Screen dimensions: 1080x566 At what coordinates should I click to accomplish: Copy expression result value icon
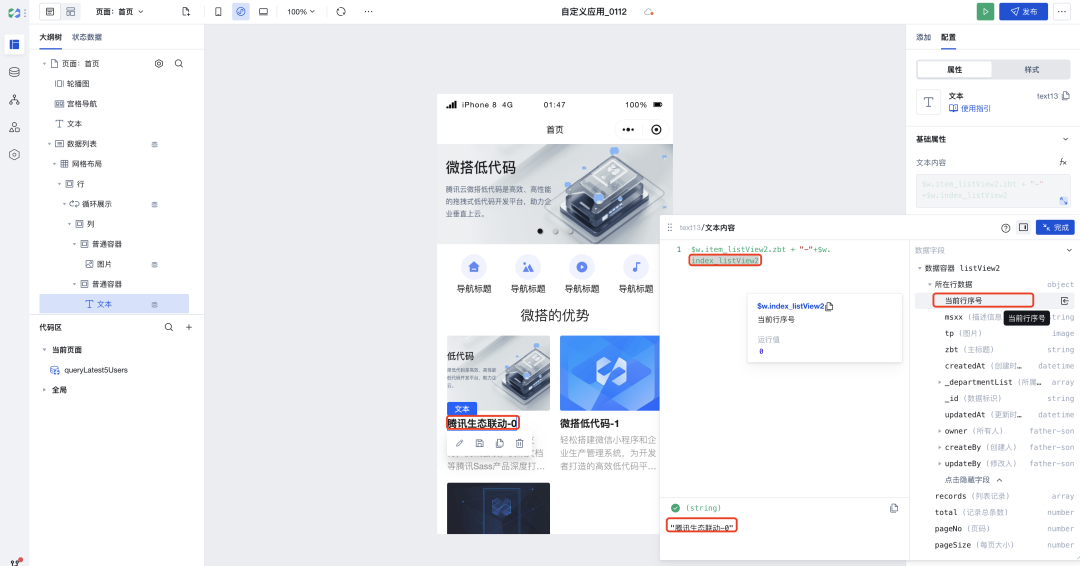click(894, 508)
